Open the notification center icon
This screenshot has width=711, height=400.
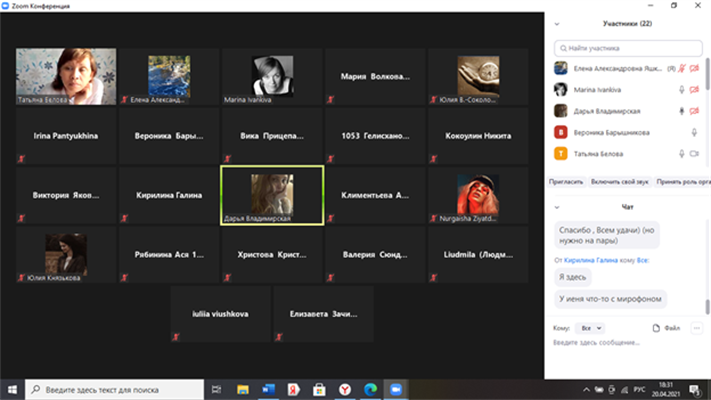[x=695, y=390]
